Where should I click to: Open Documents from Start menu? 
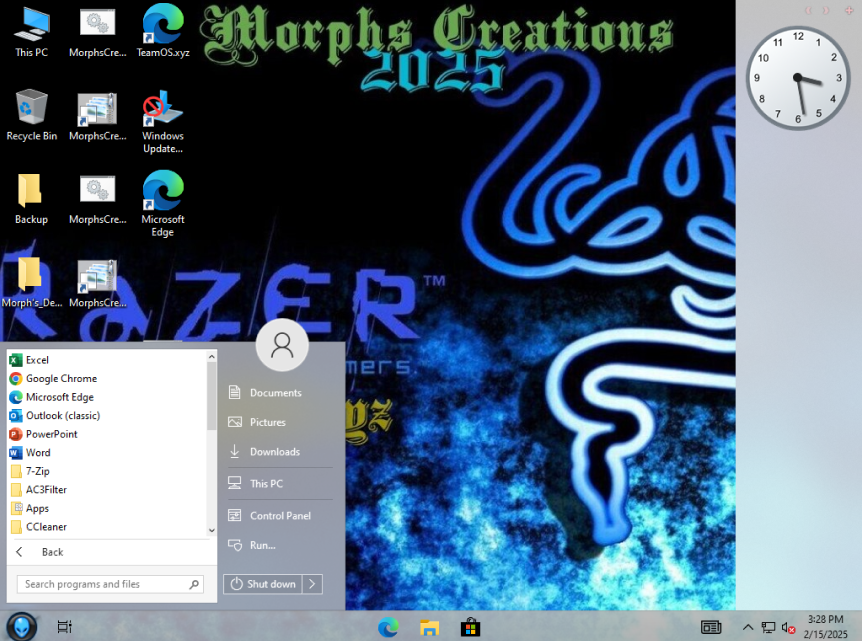coord(279,393)
